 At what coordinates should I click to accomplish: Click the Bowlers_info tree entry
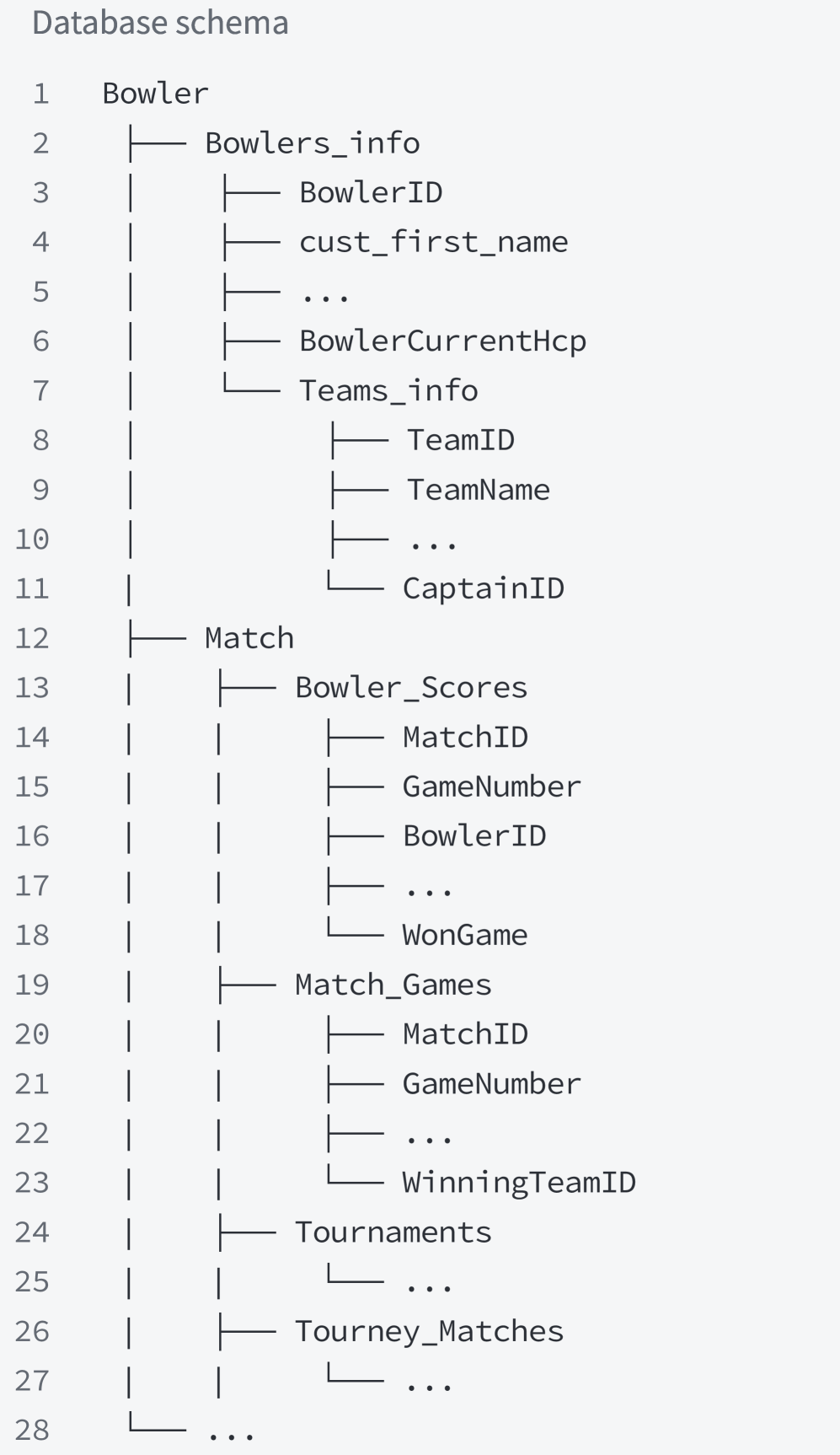(312, 143)
